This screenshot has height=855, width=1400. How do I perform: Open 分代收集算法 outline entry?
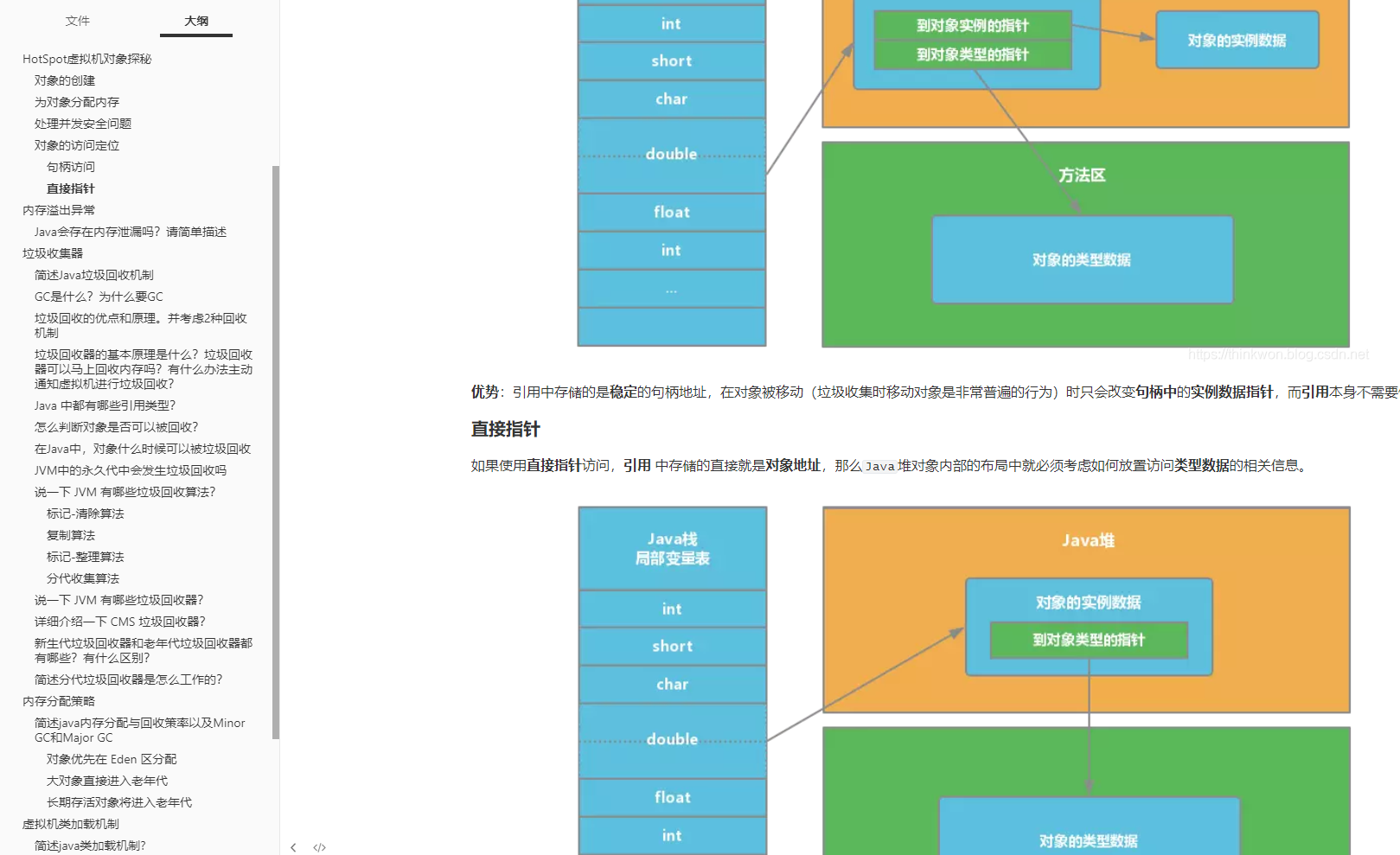pos(84,577)
